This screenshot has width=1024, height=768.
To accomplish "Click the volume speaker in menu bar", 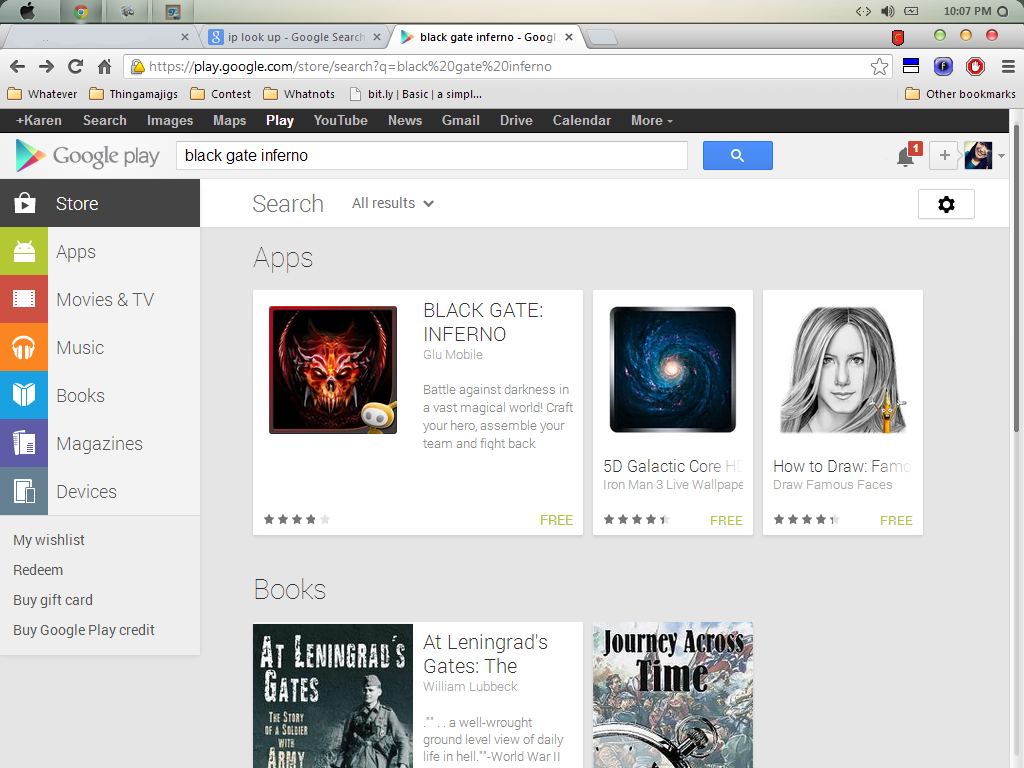I will coord(888,11).
